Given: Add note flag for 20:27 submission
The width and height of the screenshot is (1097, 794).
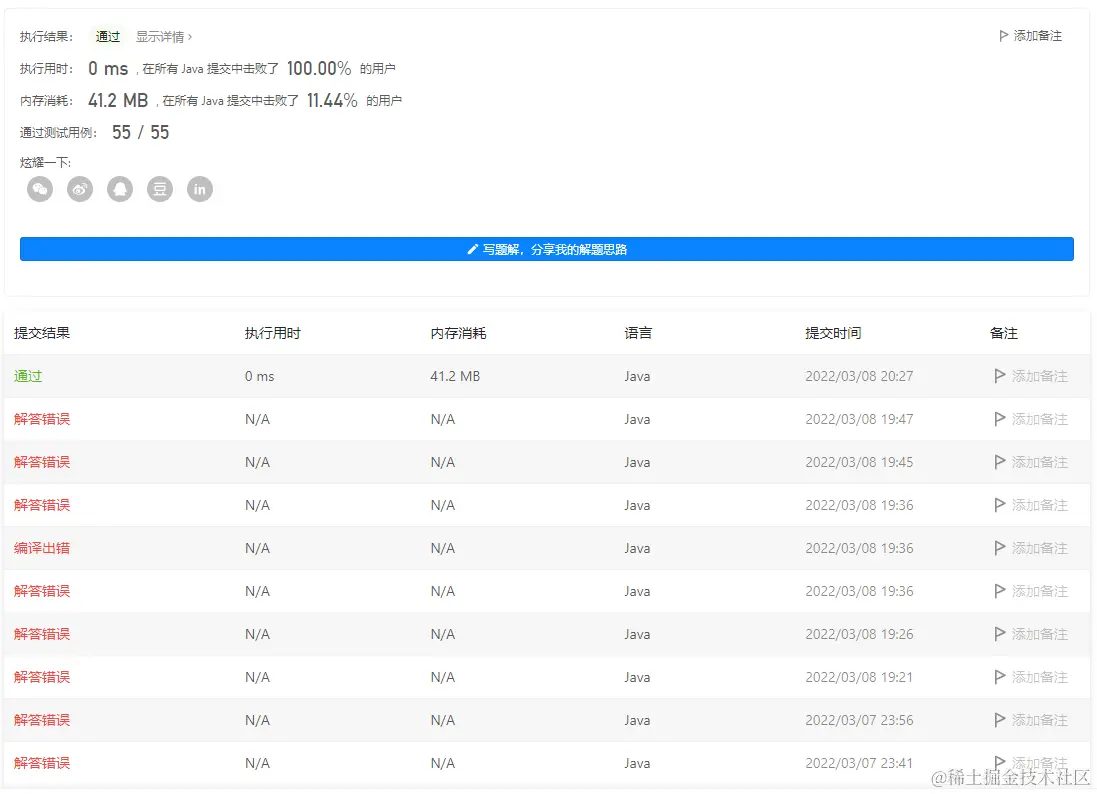Looking at the screenshot, I should pyautogui.click(x=1031, y=376).
